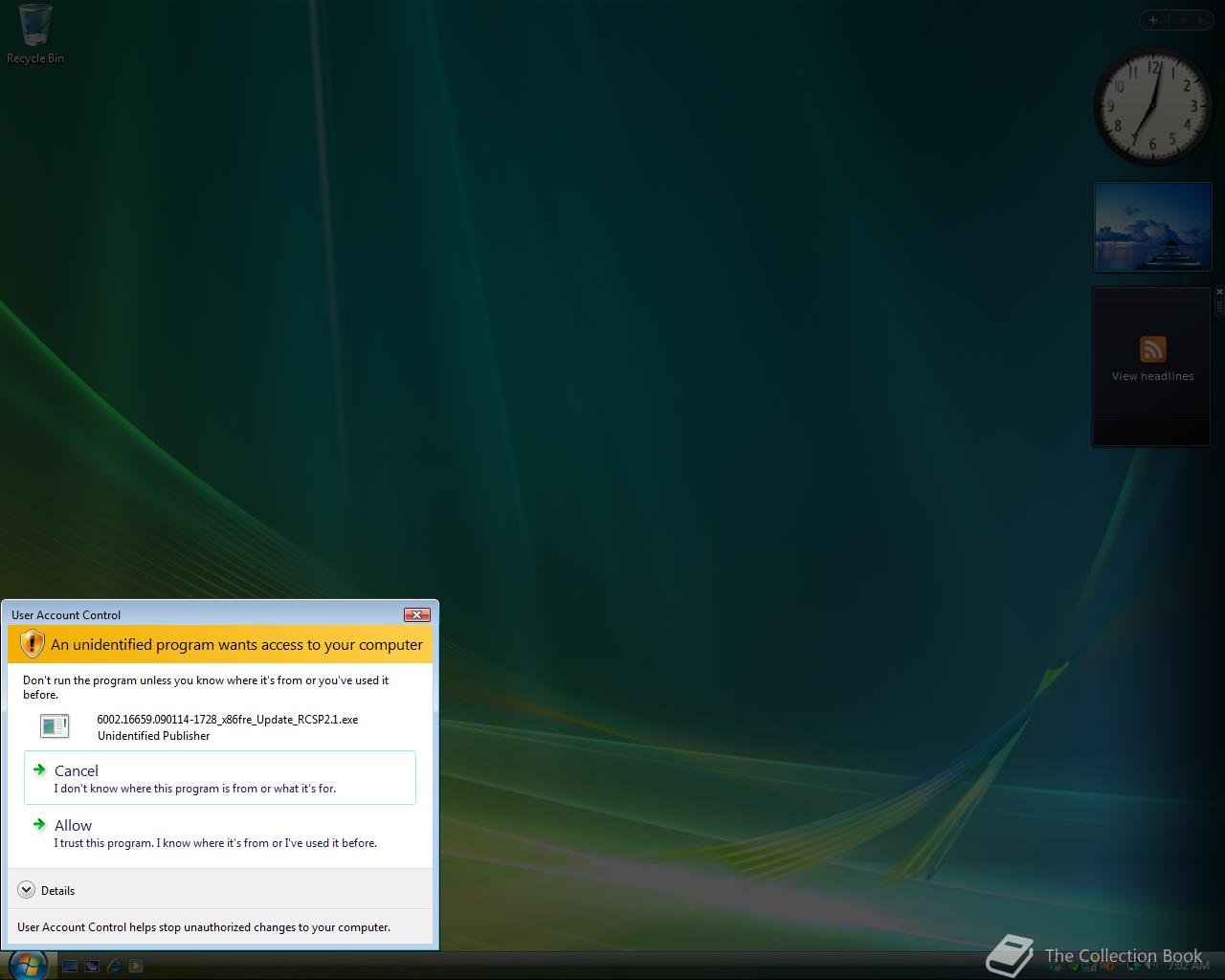1225x980 pixels.
Task: Go to previous sidebar gadget page
Action: tap(1182, 19)
